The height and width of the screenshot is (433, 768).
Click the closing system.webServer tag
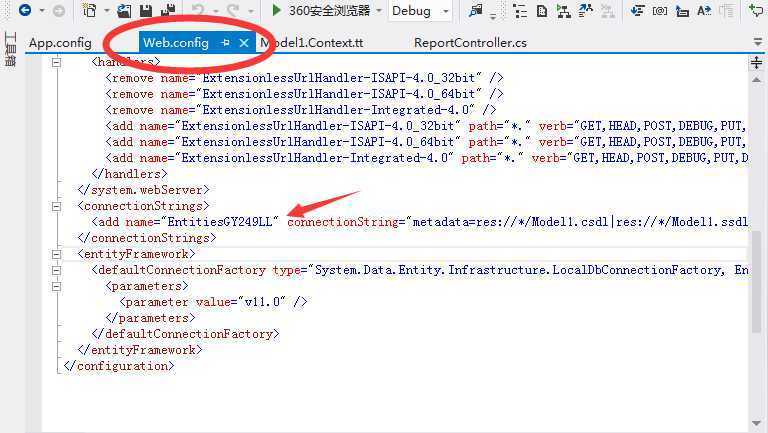click(144, 190)
